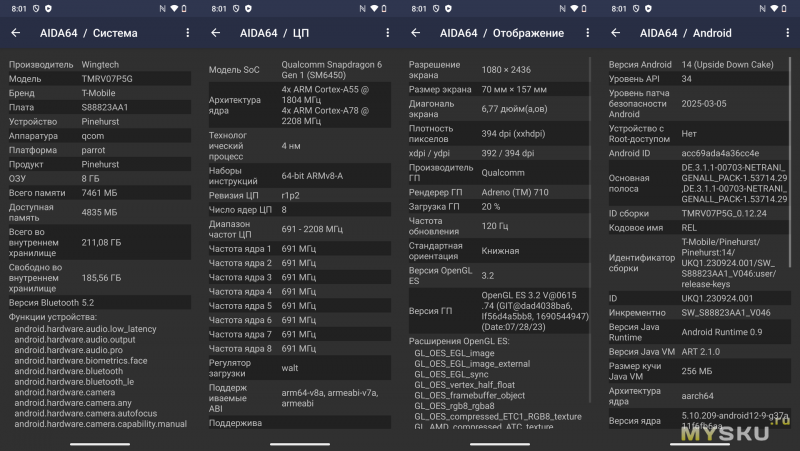Select the ID сборки TMRV07P5G_0.12.24 row
The height and width of the screenshot is (451, 800).
699,214
